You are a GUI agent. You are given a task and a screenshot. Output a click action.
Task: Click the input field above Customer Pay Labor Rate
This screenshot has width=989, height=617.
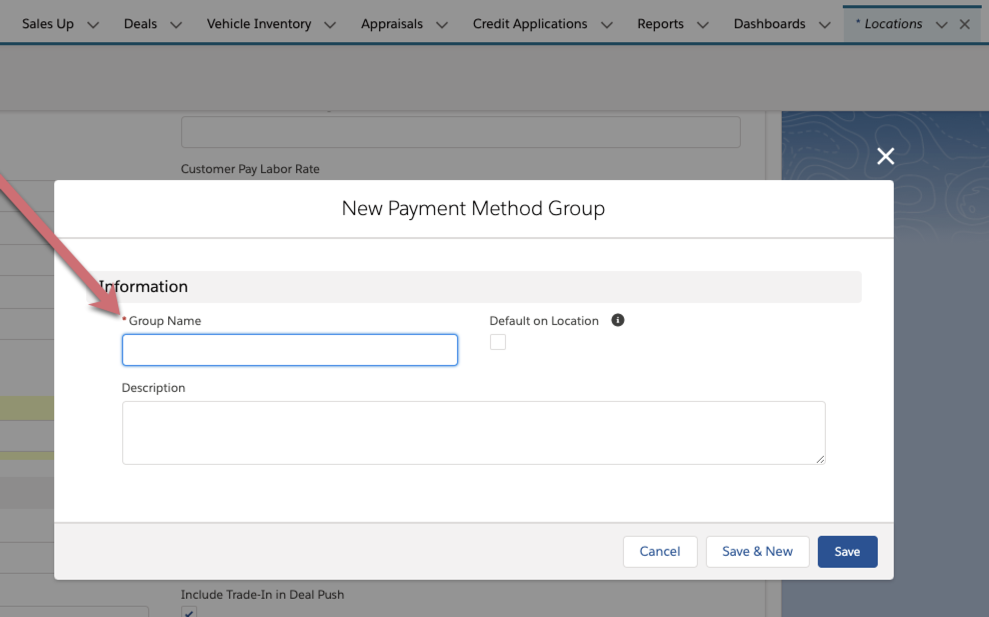(460, 132)
